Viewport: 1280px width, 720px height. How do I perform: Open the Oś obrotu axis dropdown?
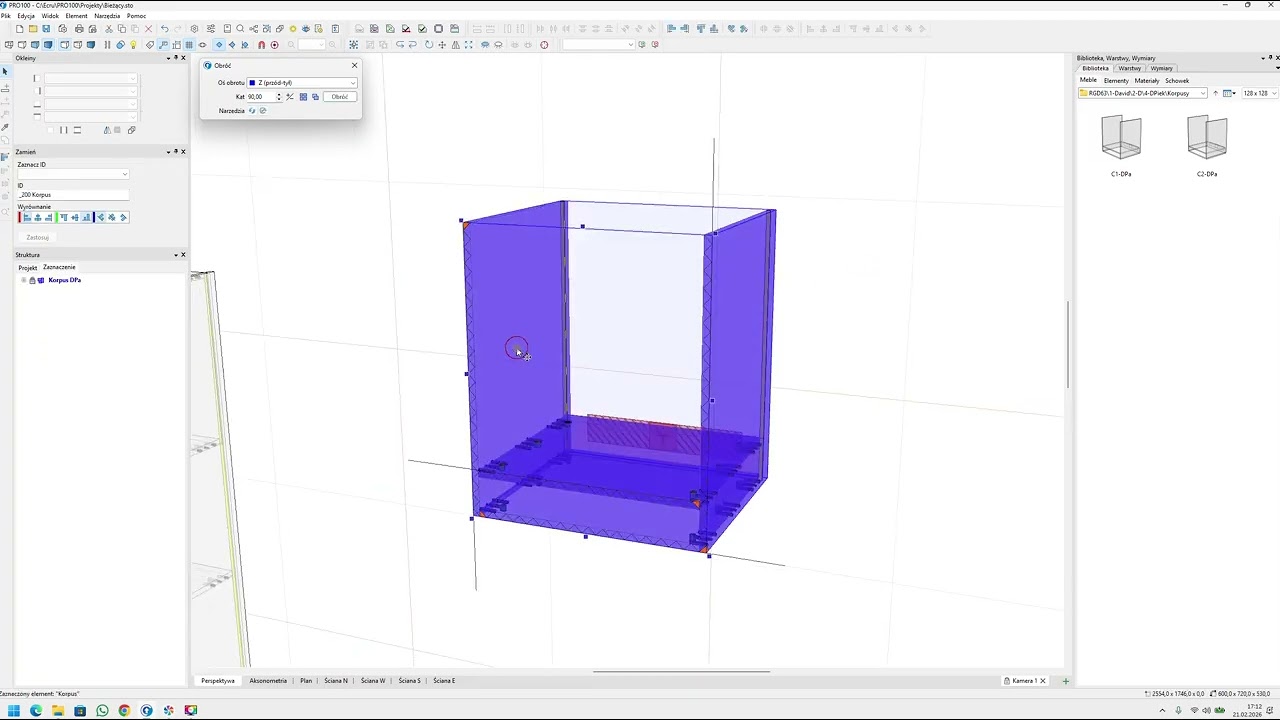pos(302,83)
